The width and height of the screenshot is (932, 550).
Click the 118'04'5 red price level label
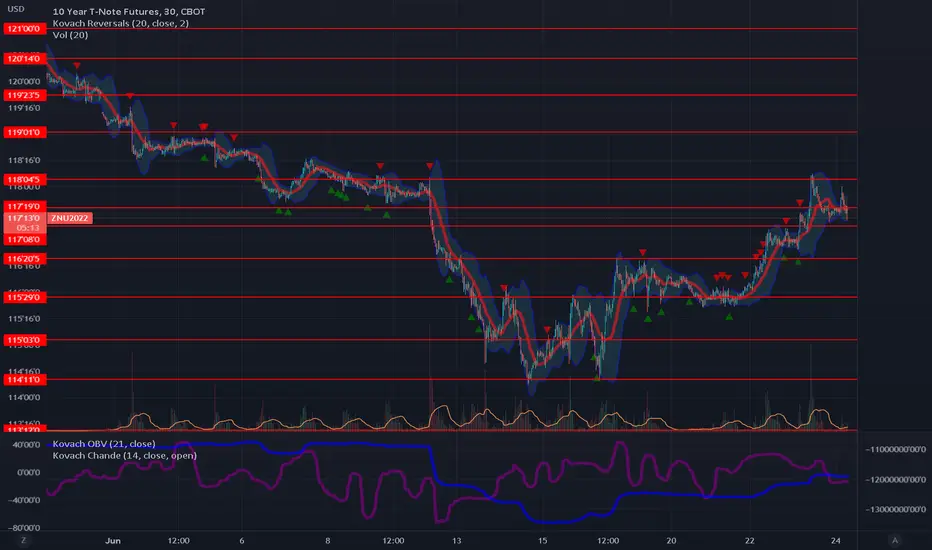click(x=24, y=179)
